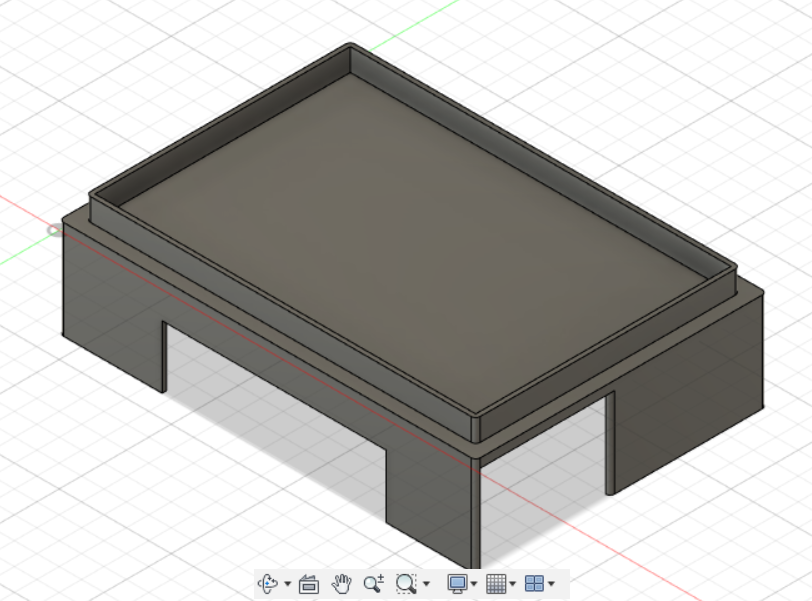812x601 pixels.
Task: Select the recessed top face of the tray model
Action: pyautogui.click(x=414, y=243)
